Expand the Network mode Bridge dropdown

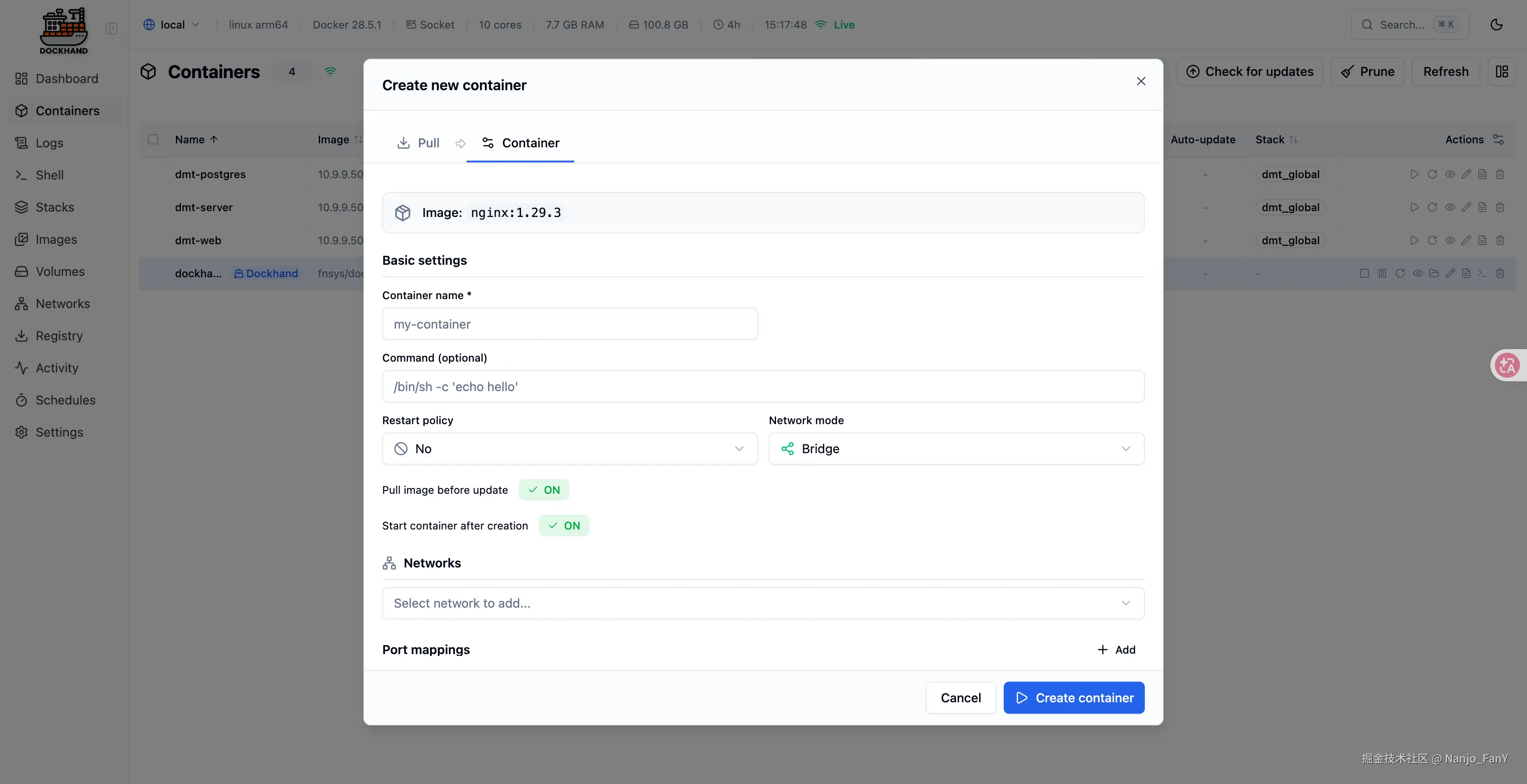955,449
